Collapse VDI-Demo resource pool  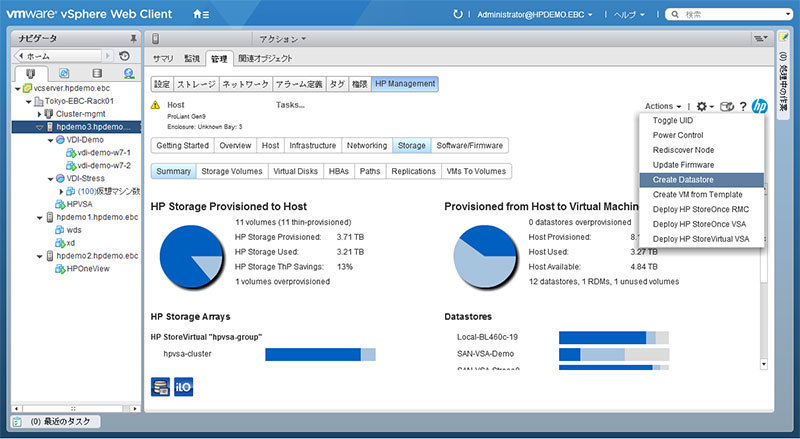tap(50, 140)
